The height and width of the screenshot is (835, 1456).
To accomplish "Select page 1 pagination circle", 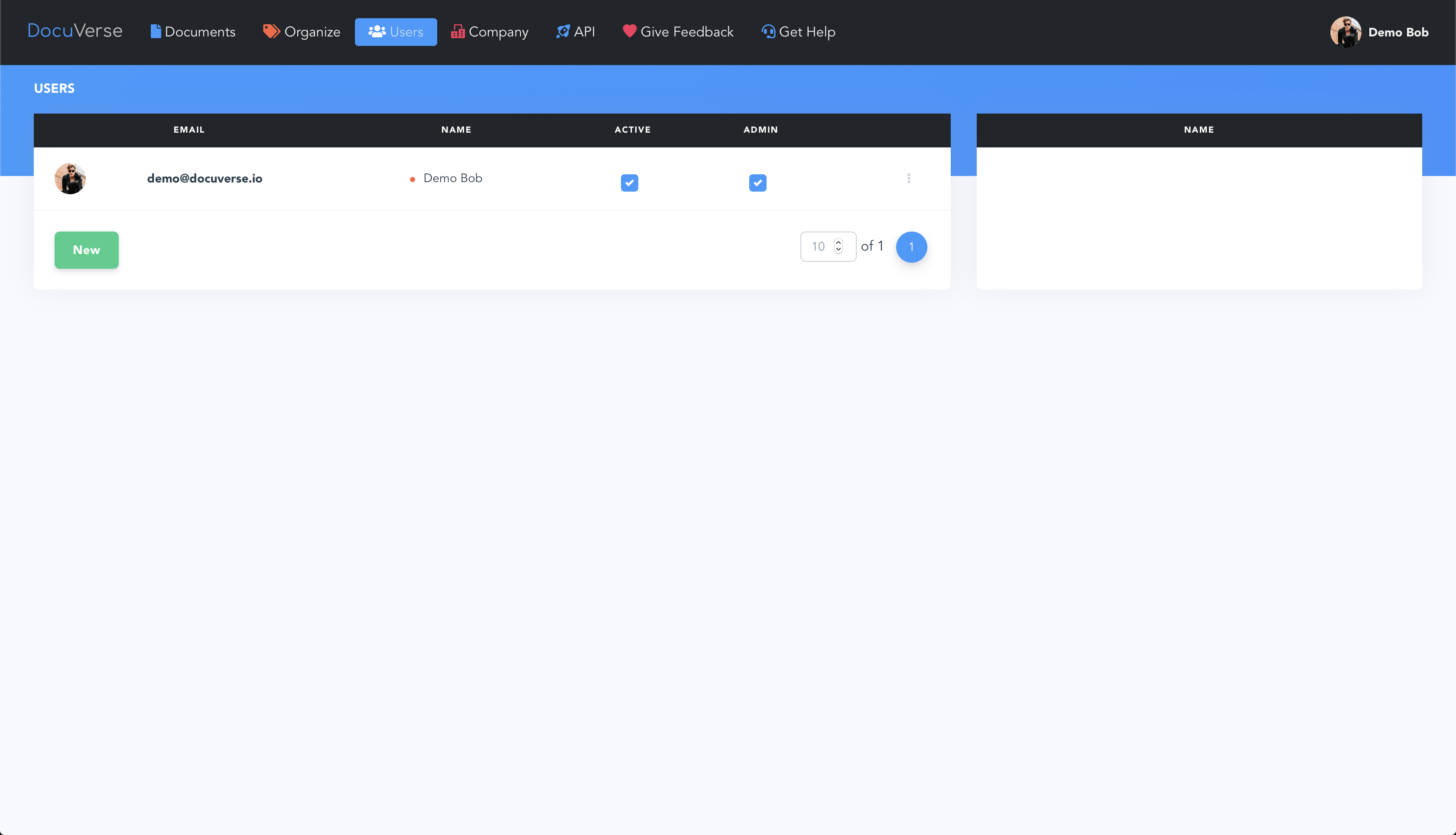I will [911, 247].
